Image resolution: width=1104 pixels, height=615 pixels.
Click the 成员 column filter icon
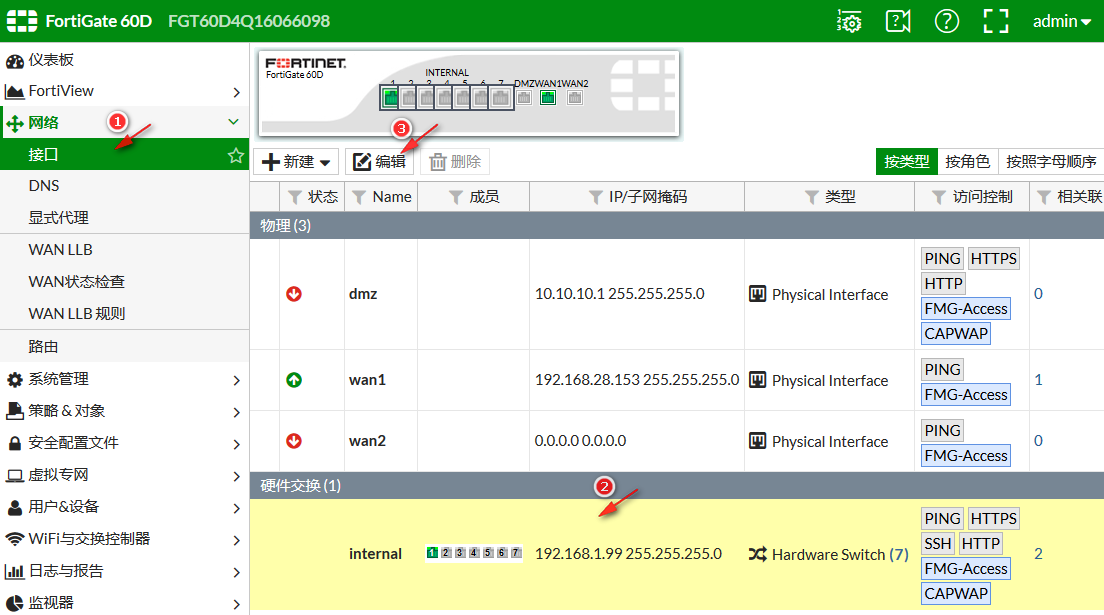point(456,197)
